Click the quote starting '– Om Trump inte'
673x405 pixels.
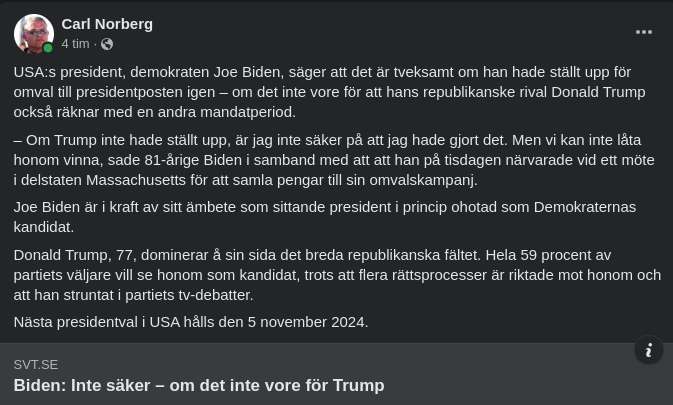coord(327,139)
